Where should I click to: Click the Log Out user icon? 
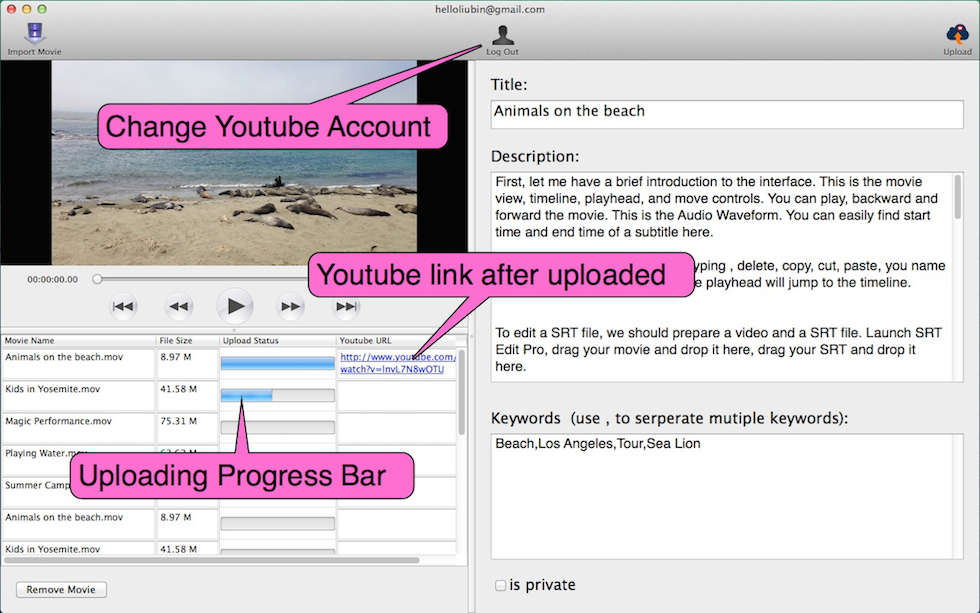pos(502,36)
